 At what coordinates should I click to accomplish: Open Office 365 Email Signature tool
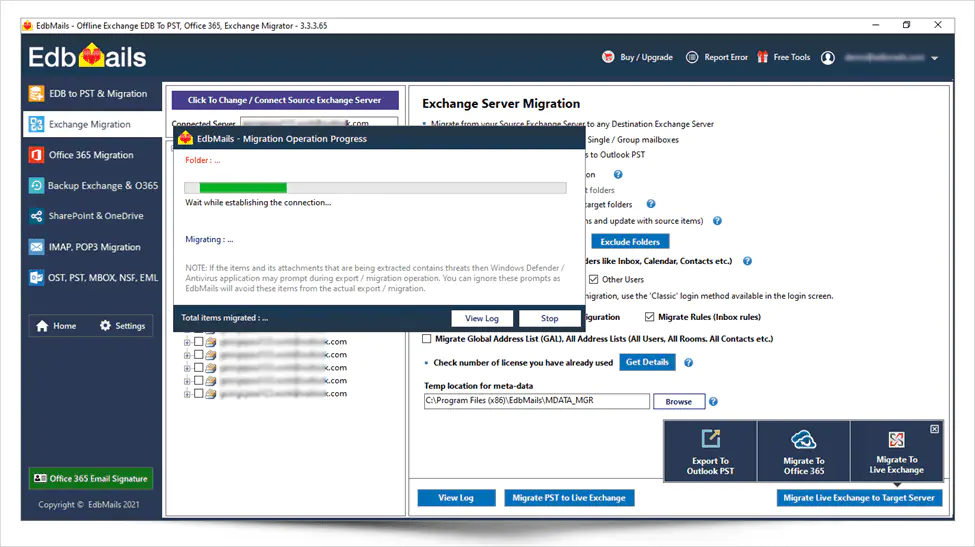click(91, 478)
